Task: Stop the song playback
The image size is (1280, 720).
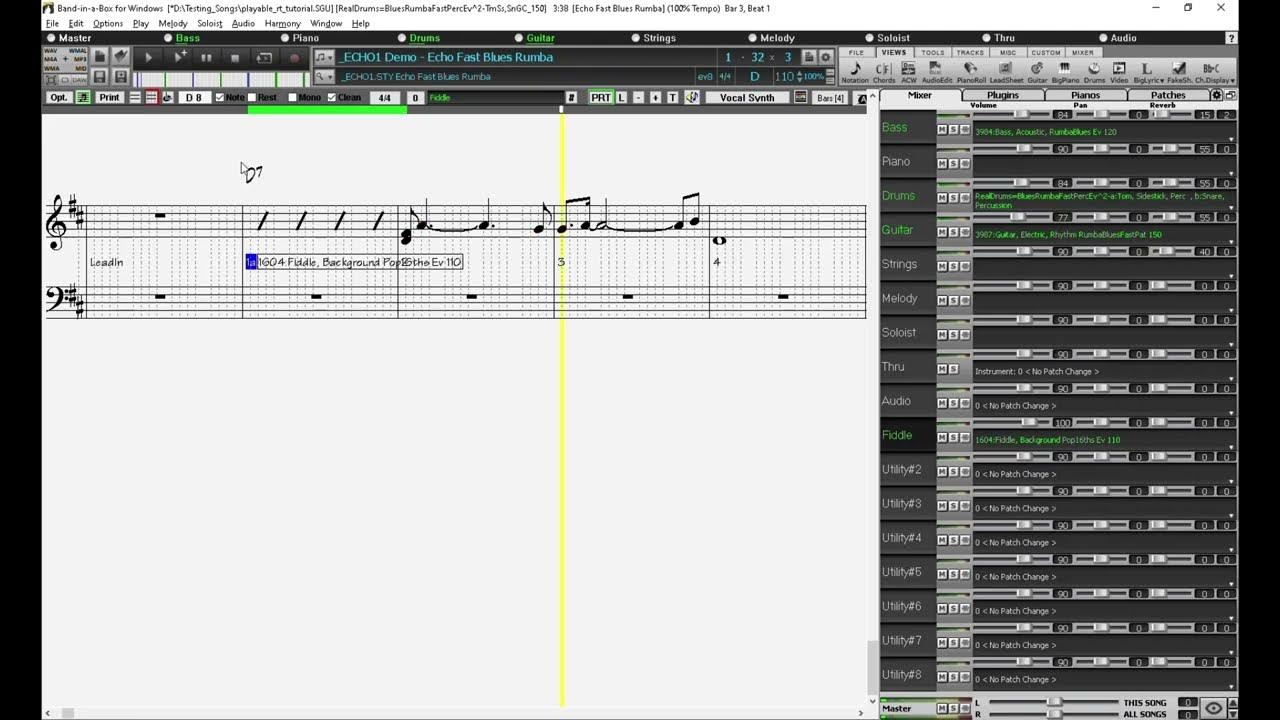Action: (235, 58)
